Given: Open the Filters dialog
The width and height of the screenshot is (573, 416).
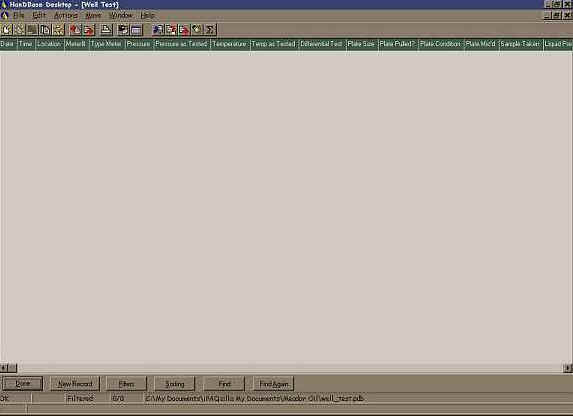Looking at the screenshot, I should coord(126,384).
